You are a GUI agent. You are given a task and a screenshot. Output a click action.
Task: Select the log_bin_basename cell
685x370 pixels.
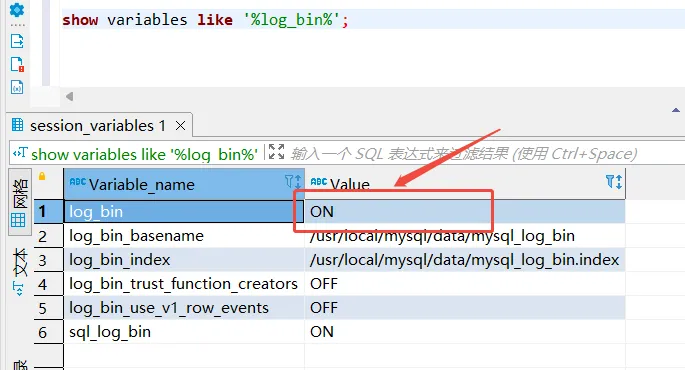[184, 236]
